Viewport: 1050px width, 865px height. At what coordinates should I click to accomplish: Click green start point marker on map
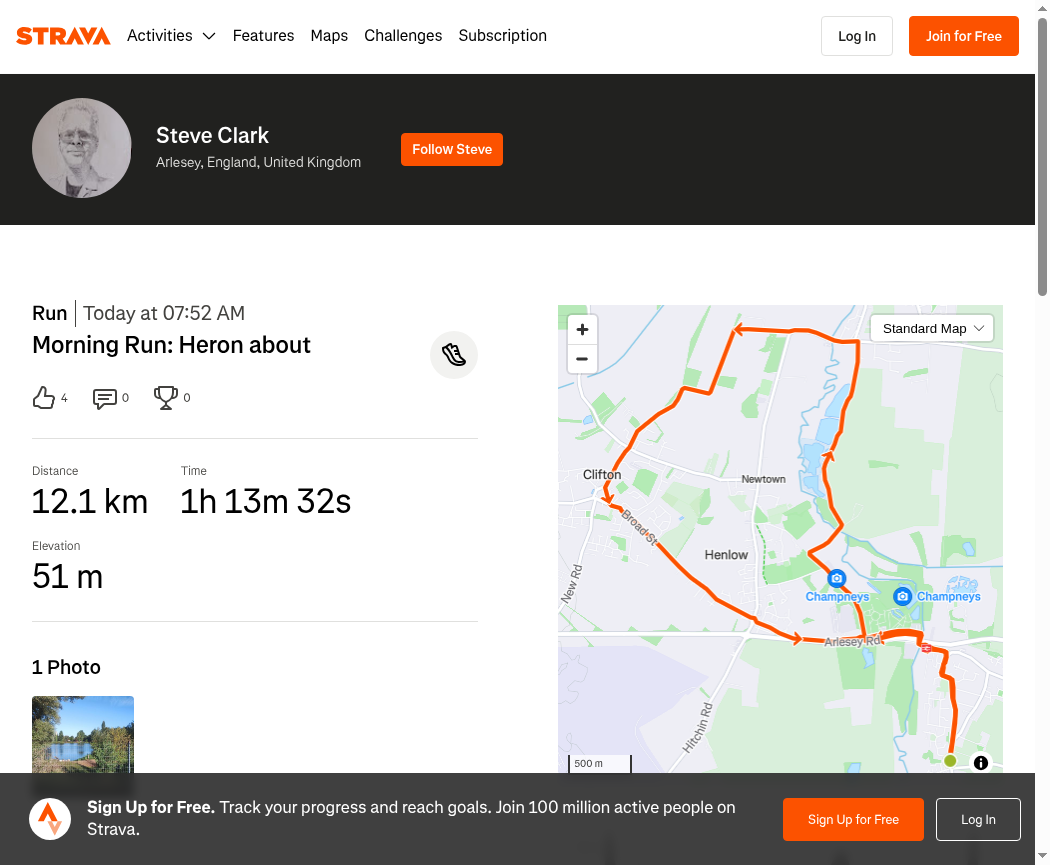click(x=950, y=761)
